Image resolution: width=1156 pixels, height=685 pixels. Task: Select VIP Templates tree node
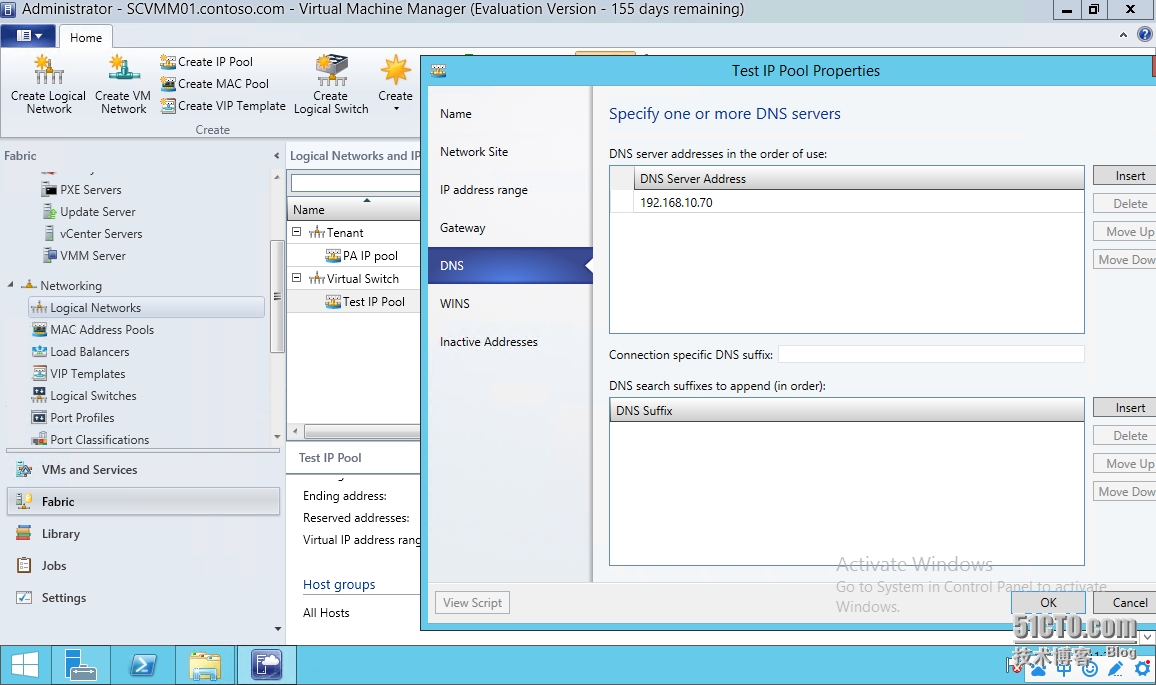(78, 374)
